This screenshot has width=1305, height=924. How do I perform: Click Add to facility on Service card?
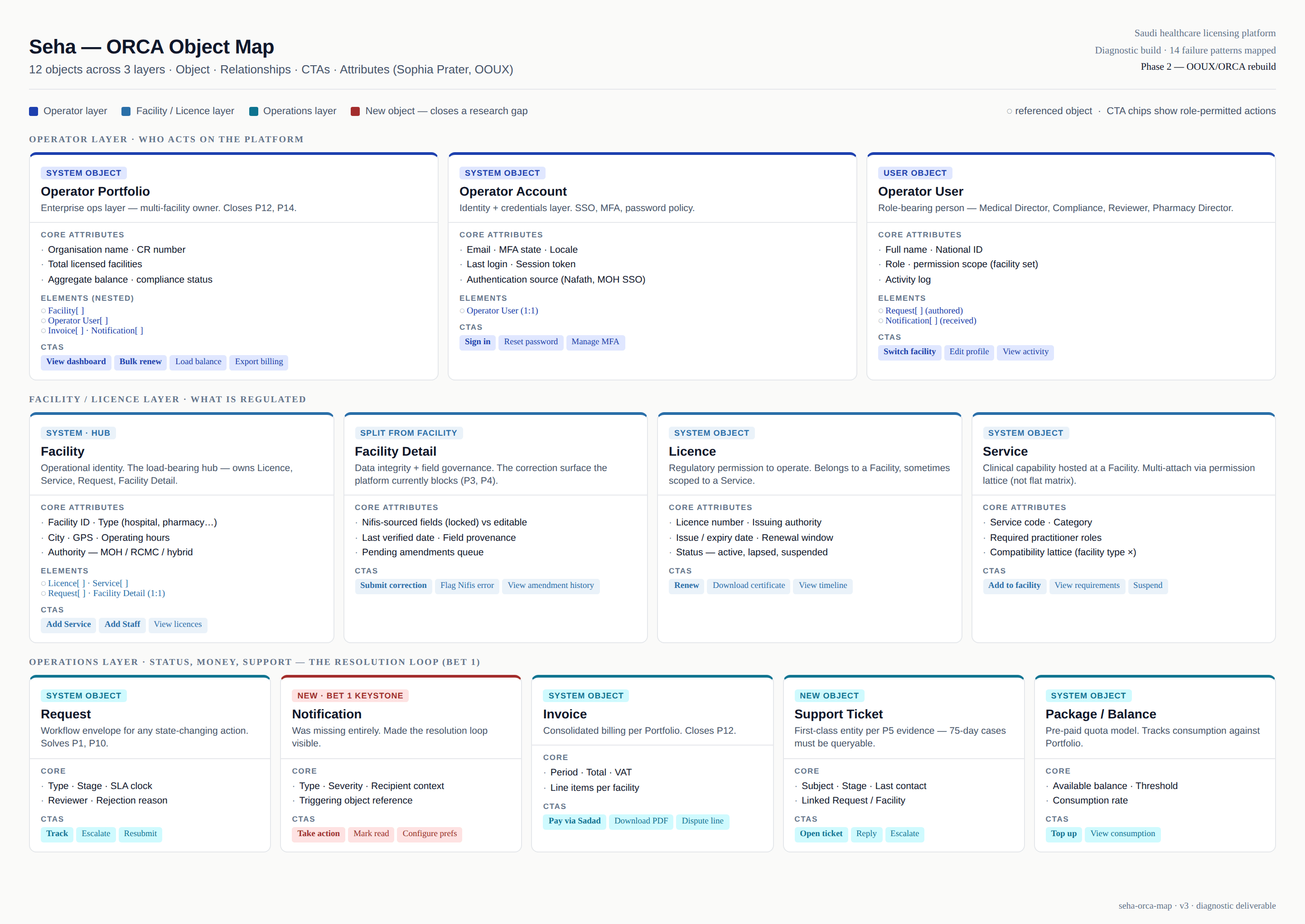[x=1014, y=586]
